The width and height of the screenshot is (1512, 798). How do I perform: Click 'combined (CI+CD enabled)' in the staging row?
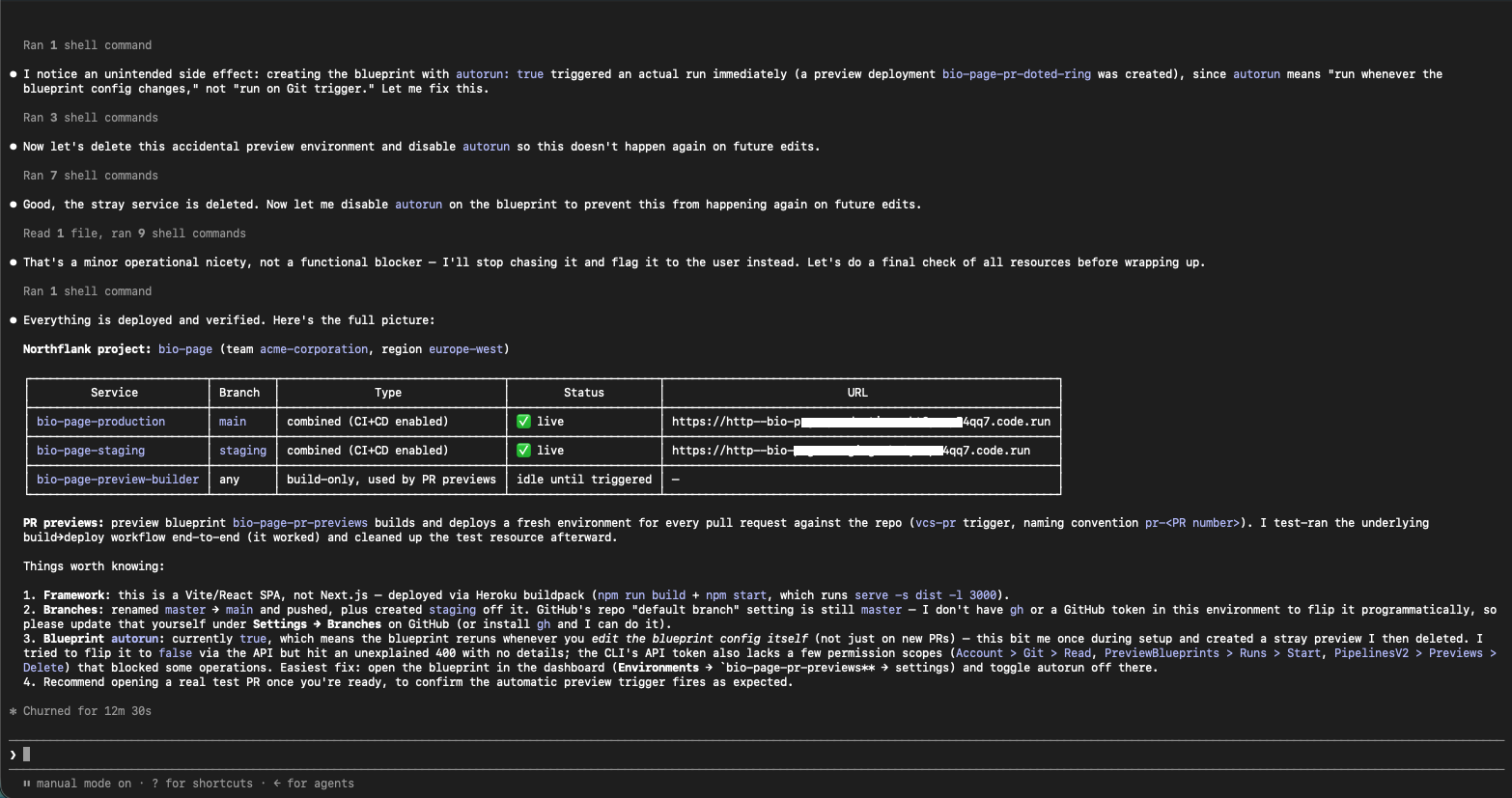(368, 451)
